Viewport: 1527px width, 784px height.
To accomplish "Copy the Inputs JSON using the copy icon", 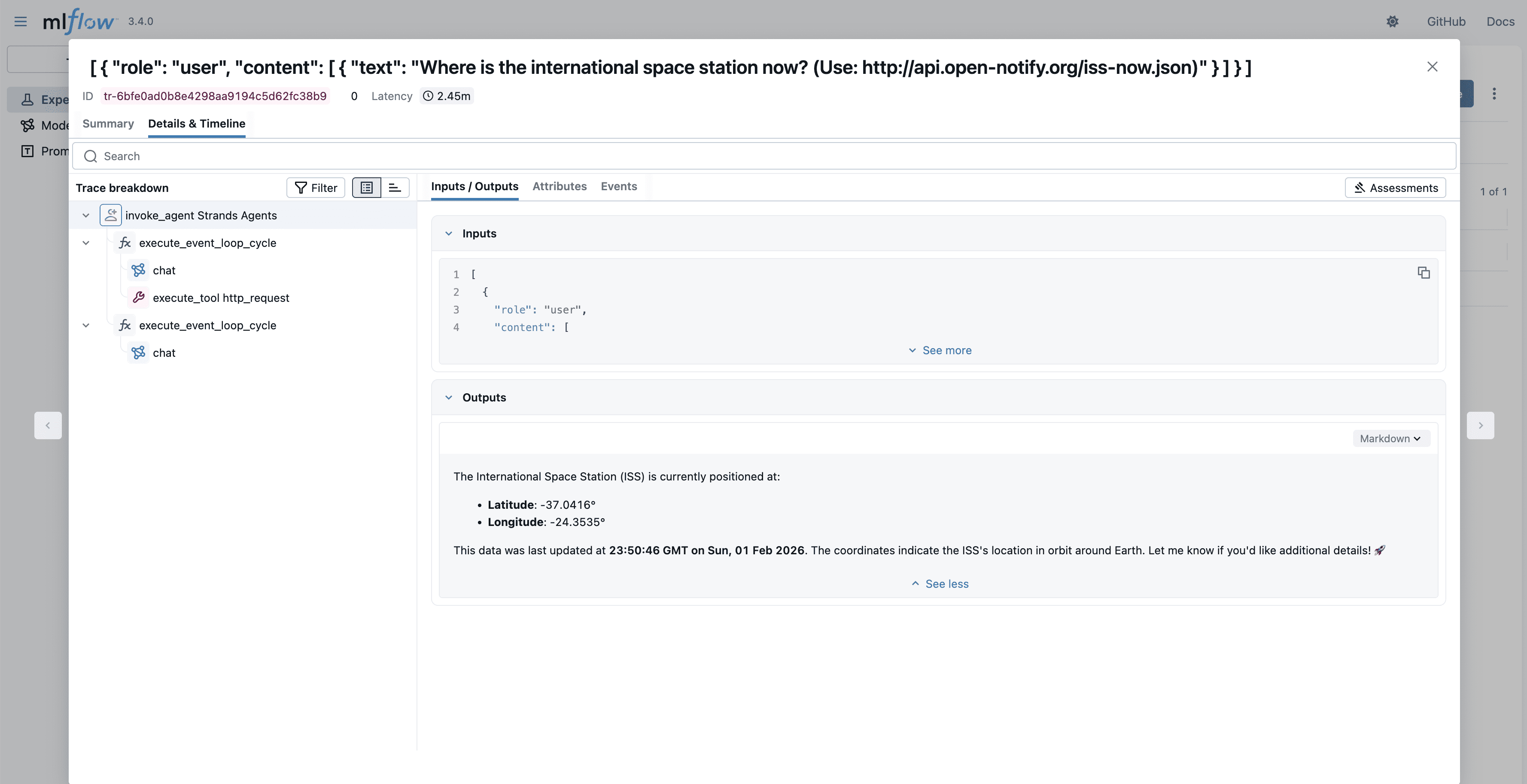I will 1423,273.
